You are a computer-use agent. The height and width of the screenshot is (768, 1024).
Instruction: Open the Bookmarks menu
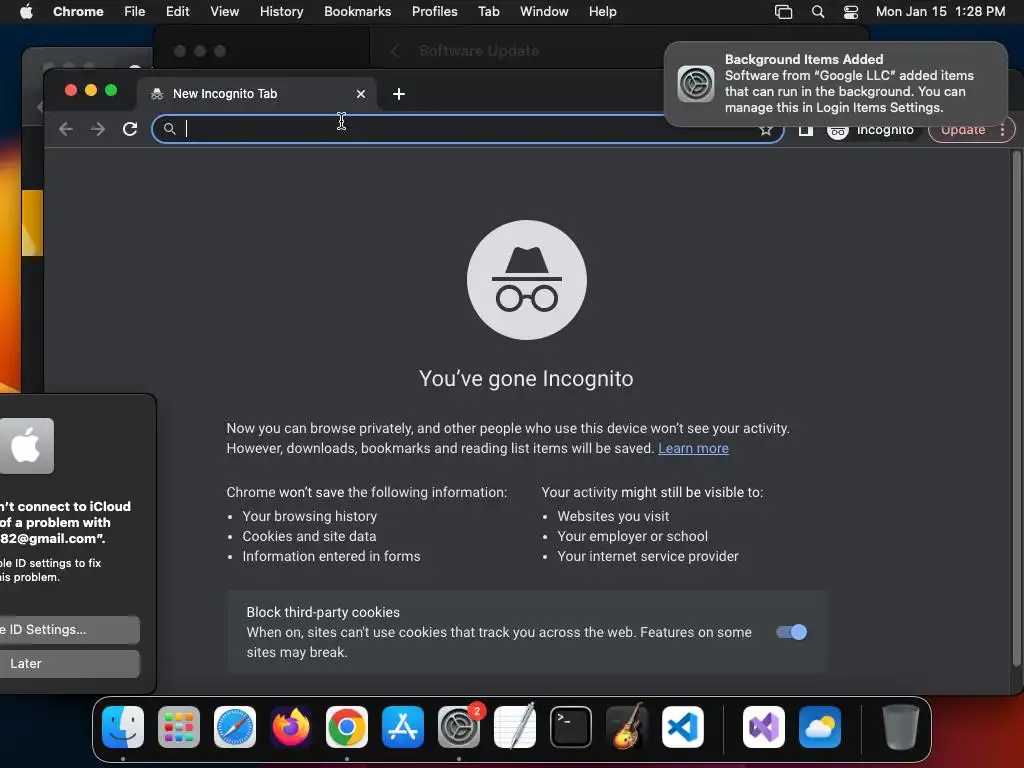point(357,12)
